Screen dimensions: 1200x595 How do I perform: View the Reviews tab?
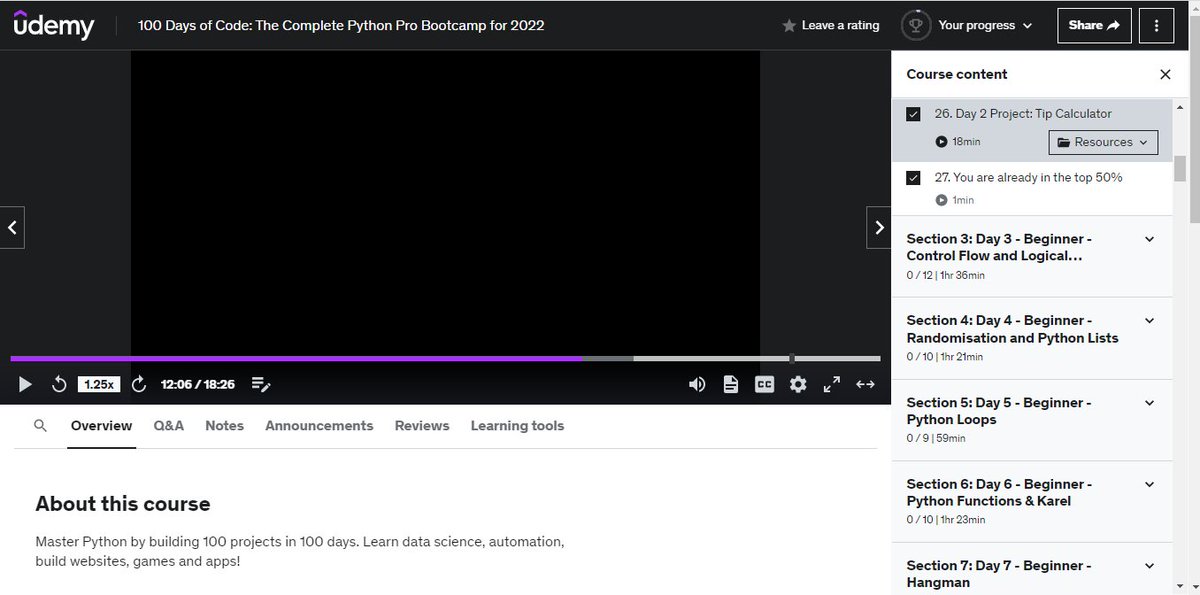tap(422, 426)
